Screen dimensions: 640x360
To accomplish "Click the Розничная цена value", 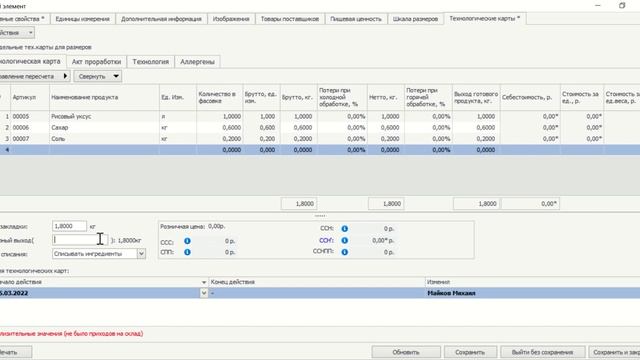I will pos(216,226).
